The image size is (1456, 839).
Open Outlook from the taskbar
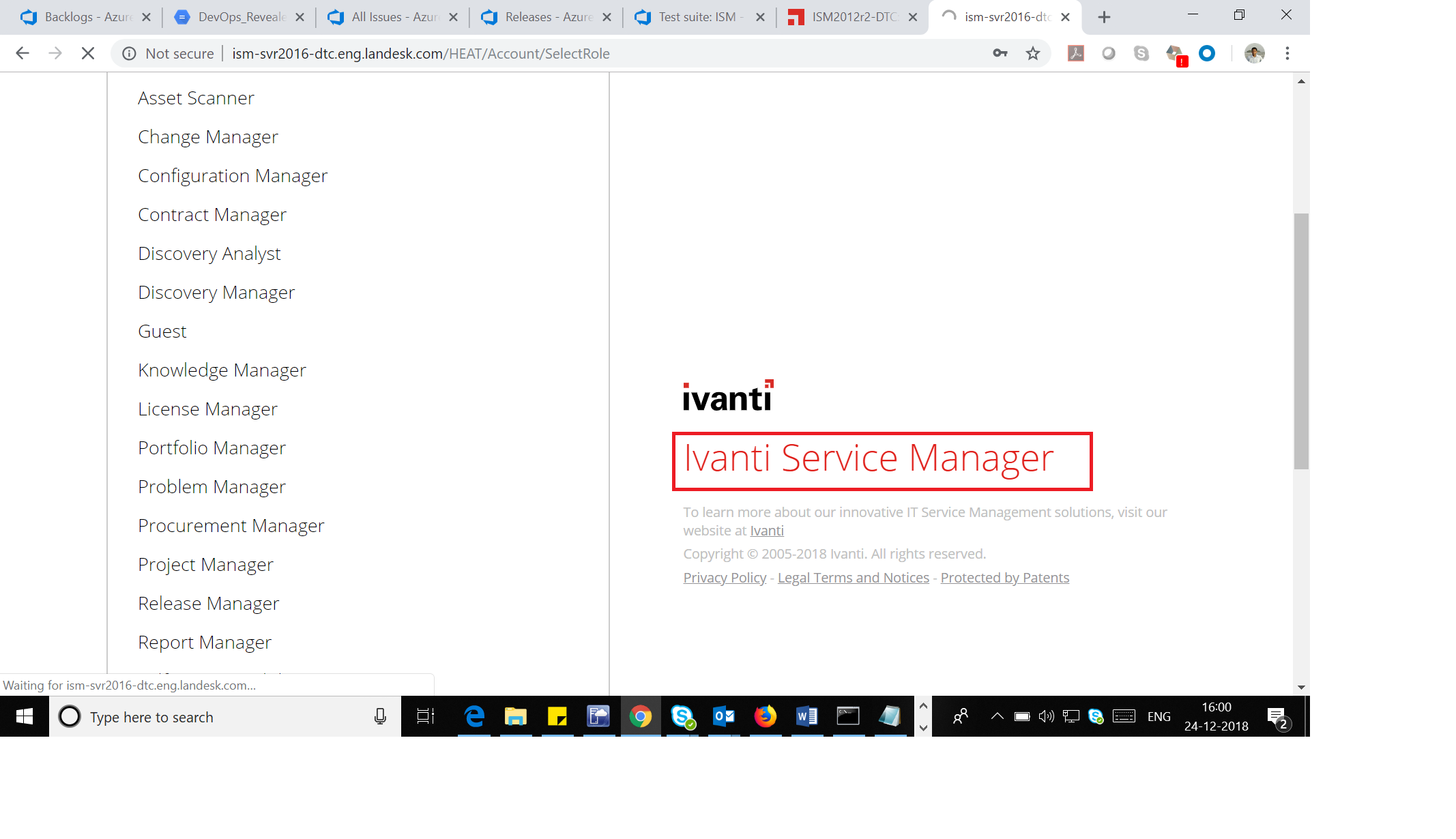click(x=723, y=716)
